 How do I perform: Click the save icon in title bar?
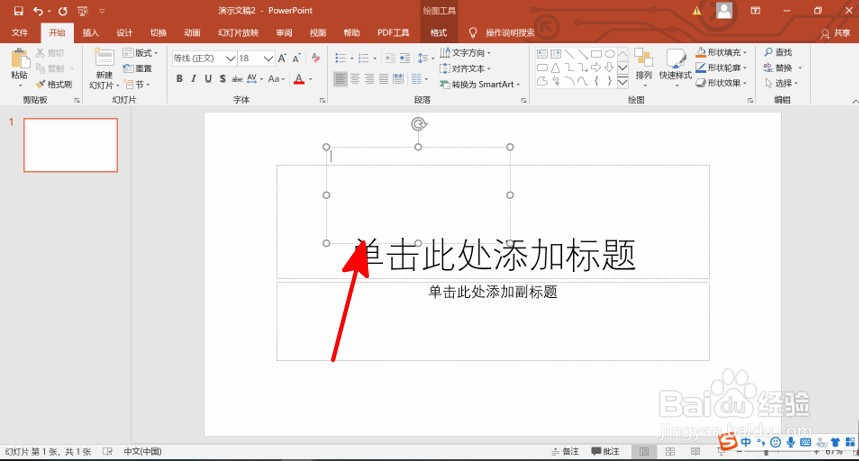19,11
